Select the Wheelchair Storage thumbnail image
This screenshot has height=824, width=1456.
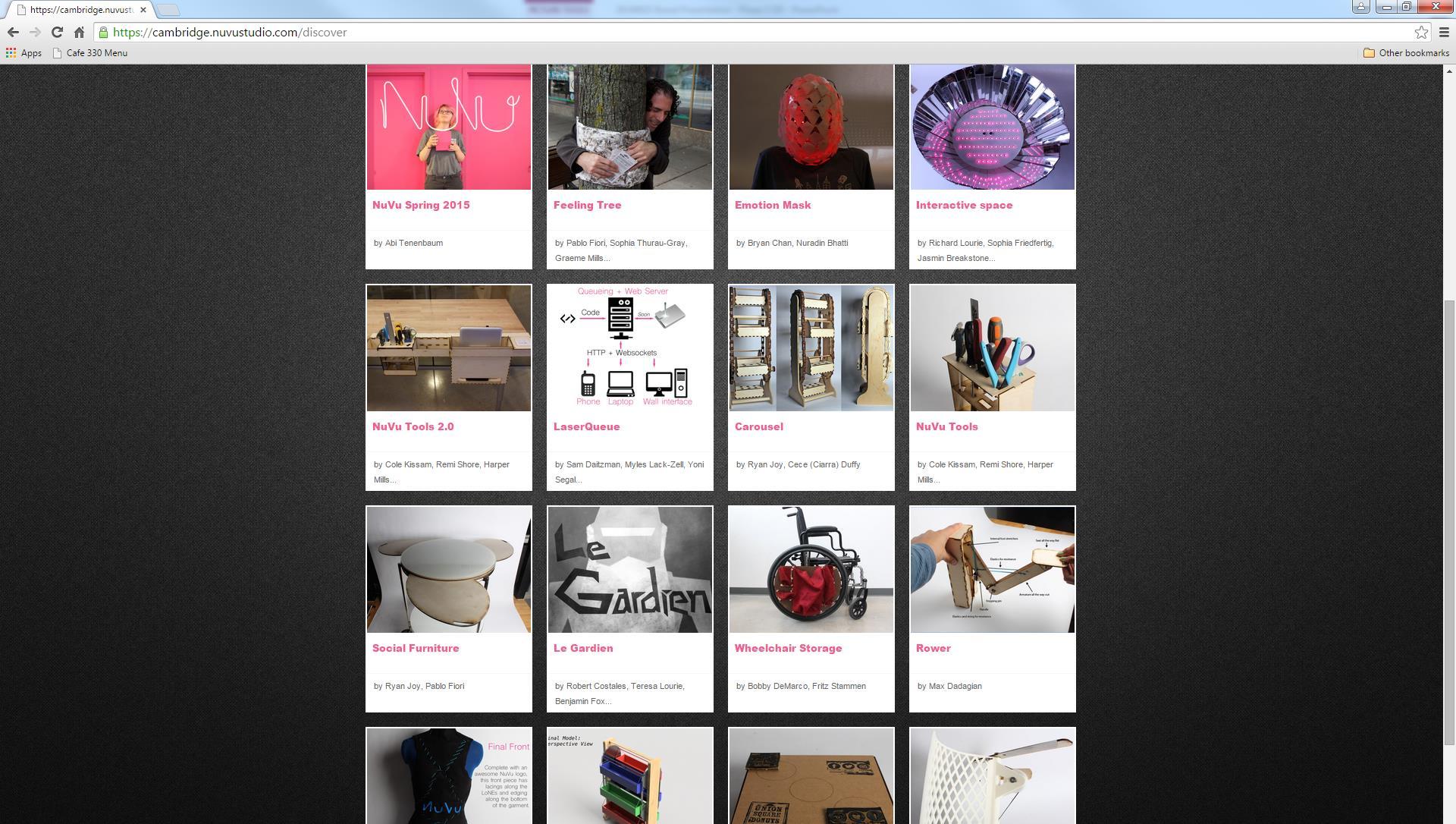(811, 570)
